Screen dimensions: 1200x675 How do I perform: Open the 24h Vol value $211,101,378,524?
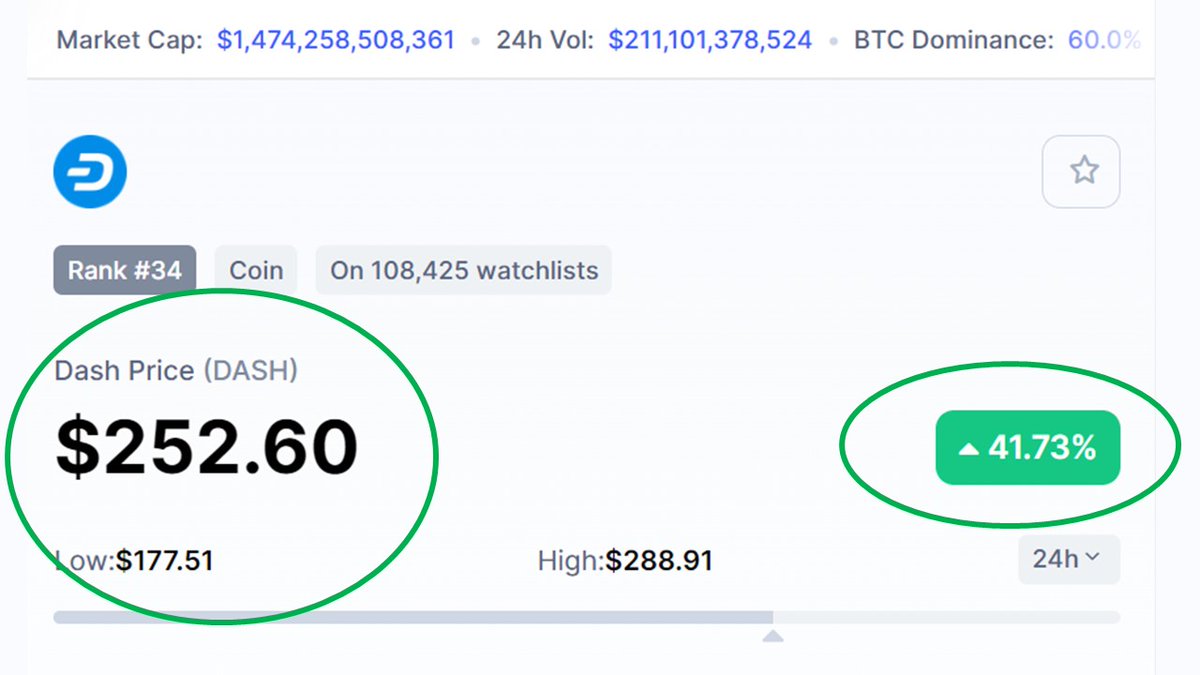710,40
